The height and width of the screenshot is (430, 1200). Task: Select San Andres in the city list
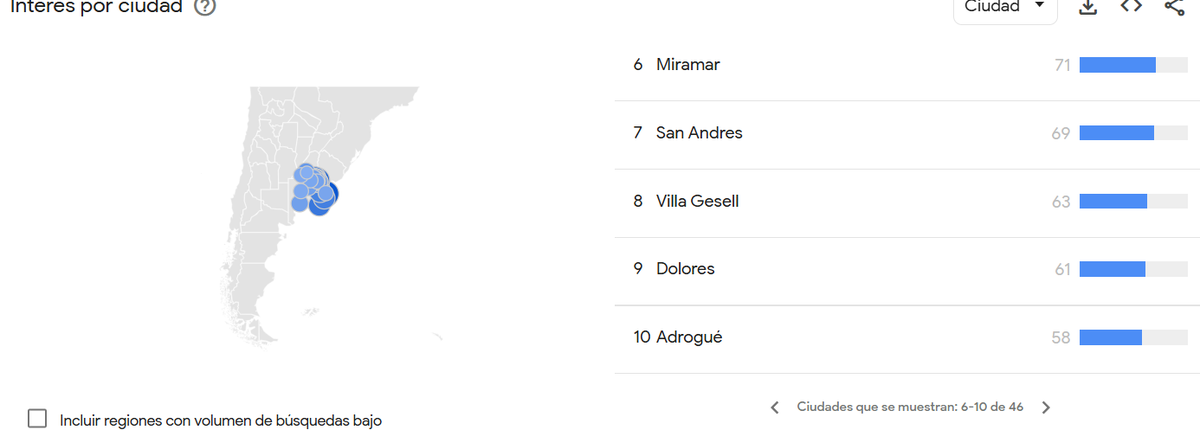[699, 133]
